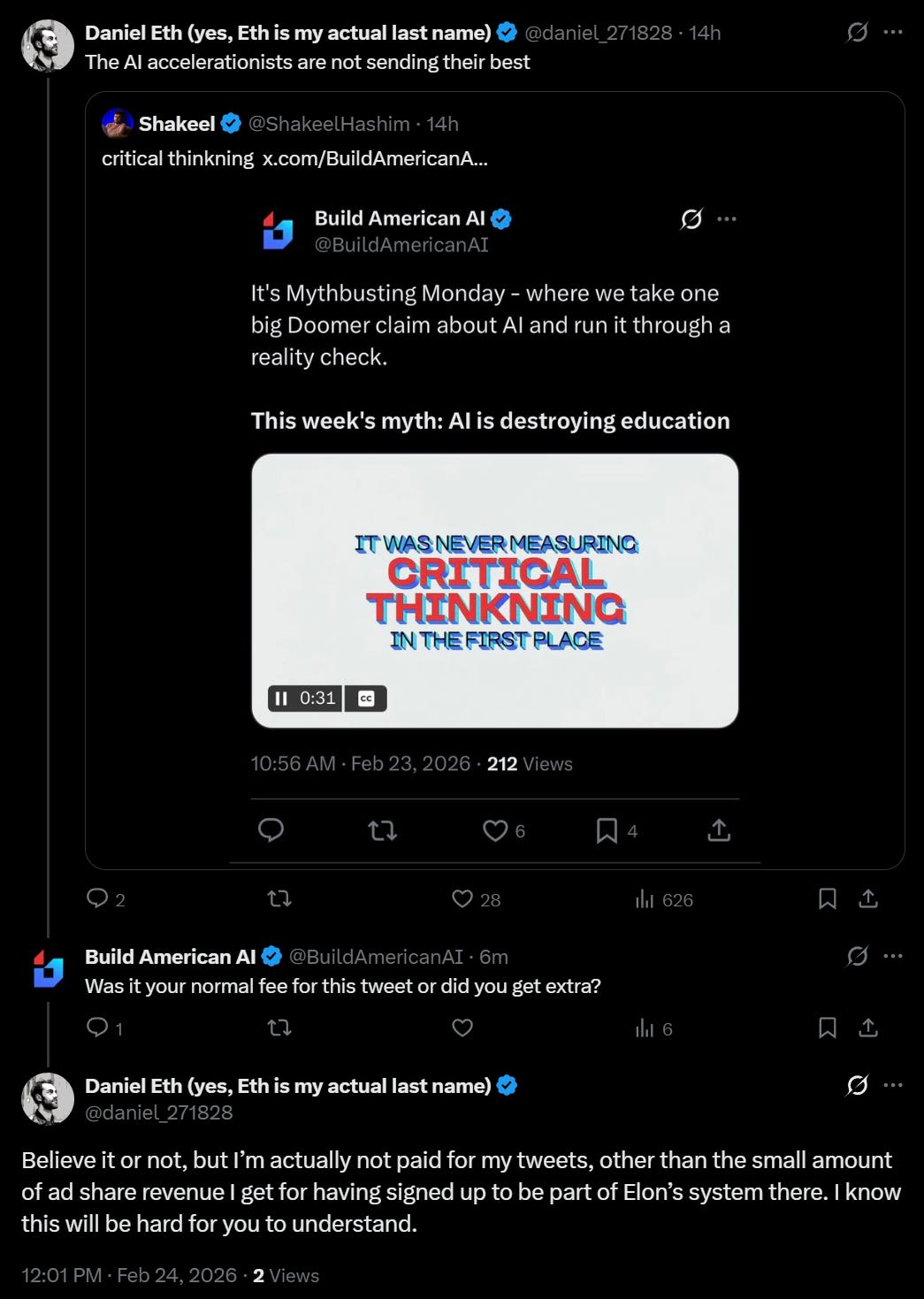The width and height of the screenshot is (924, 1299).
Task: Open the x.com/BuildAmericanA... link
Action: [375, 158]
